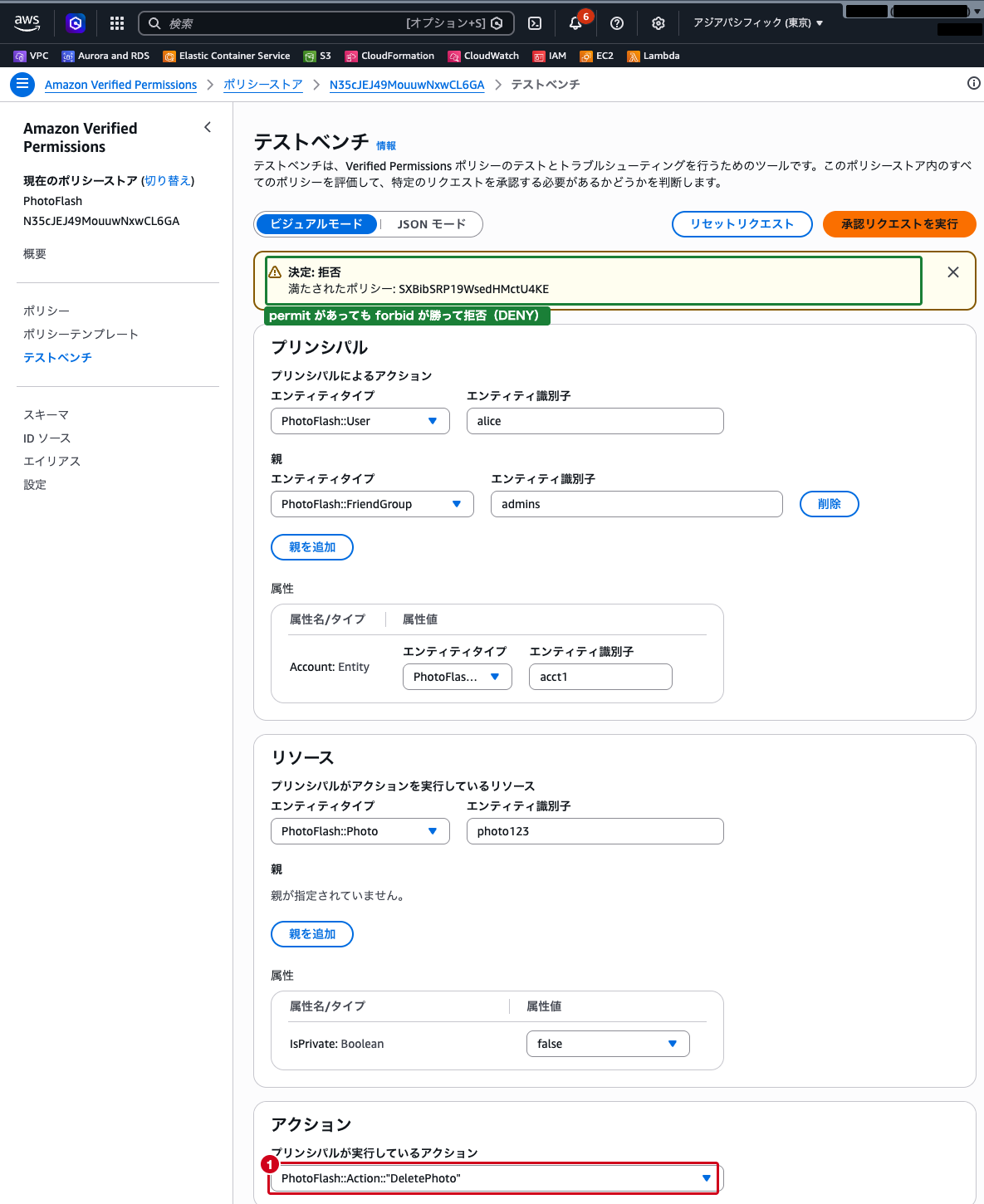Click 親を追加 in the resource section
Screen dimensions: 984x1204
pos(312,934)
